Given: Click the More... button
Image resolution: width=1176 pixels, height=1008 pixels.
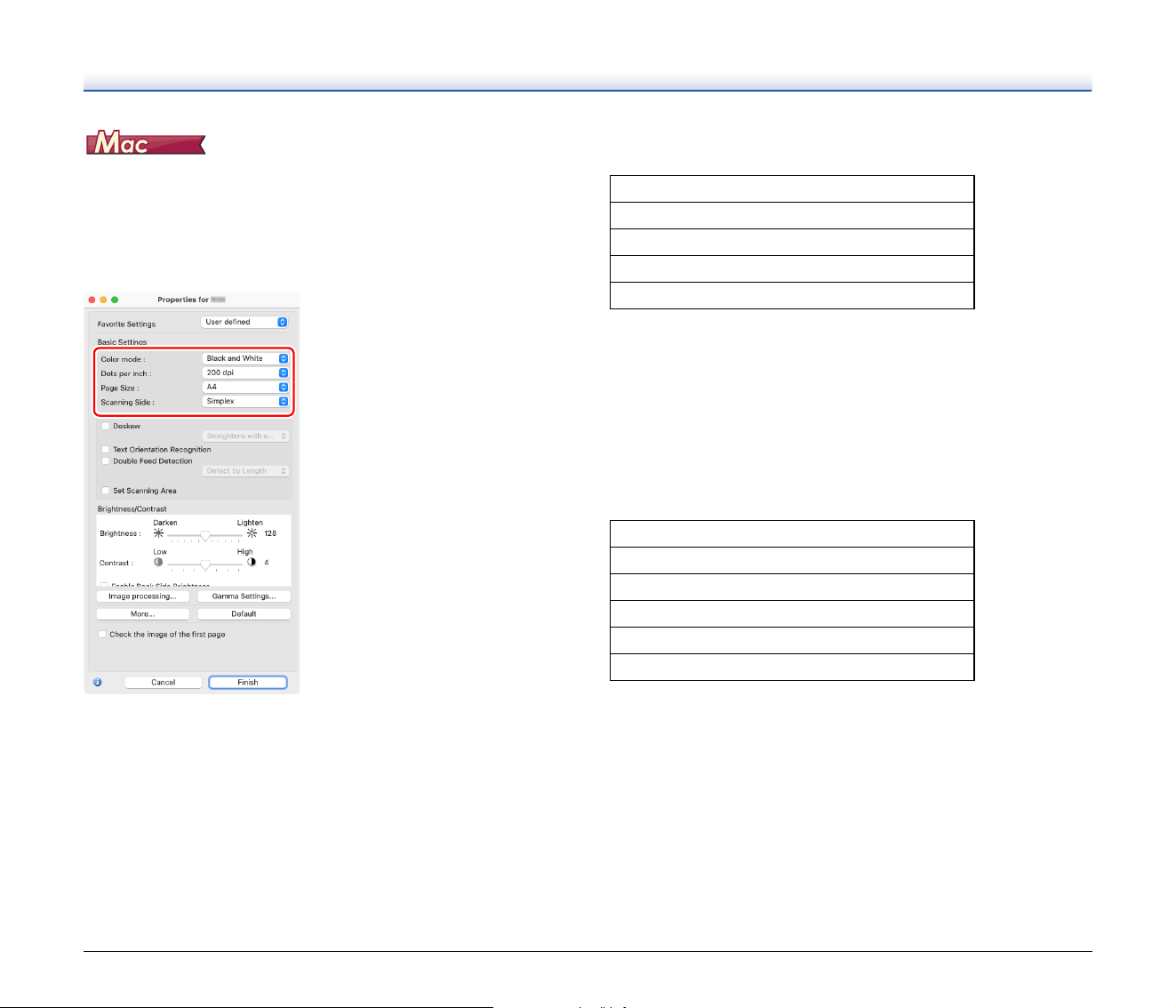Looking at the screenshot, I should tap(143, 614).
